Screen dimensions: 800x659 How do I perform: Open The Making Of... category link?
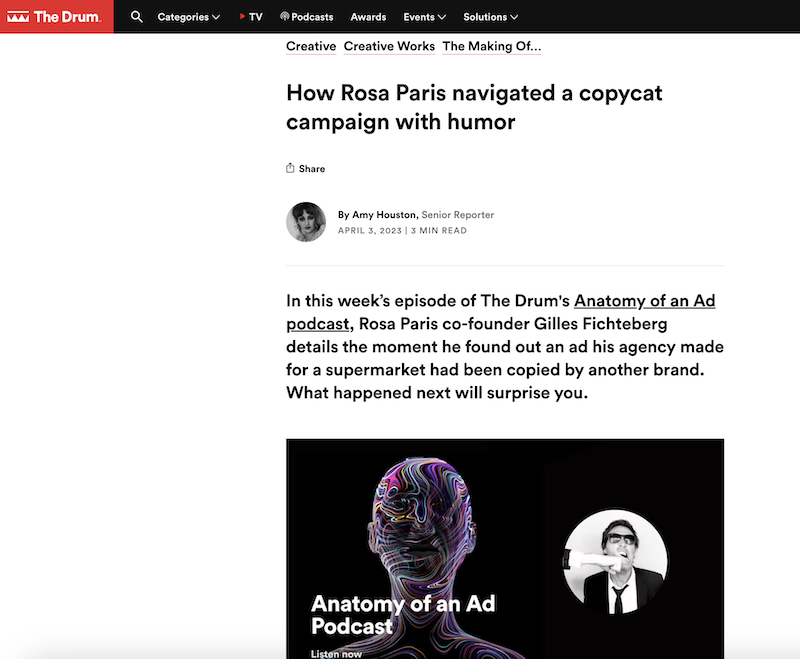point(492,46)
